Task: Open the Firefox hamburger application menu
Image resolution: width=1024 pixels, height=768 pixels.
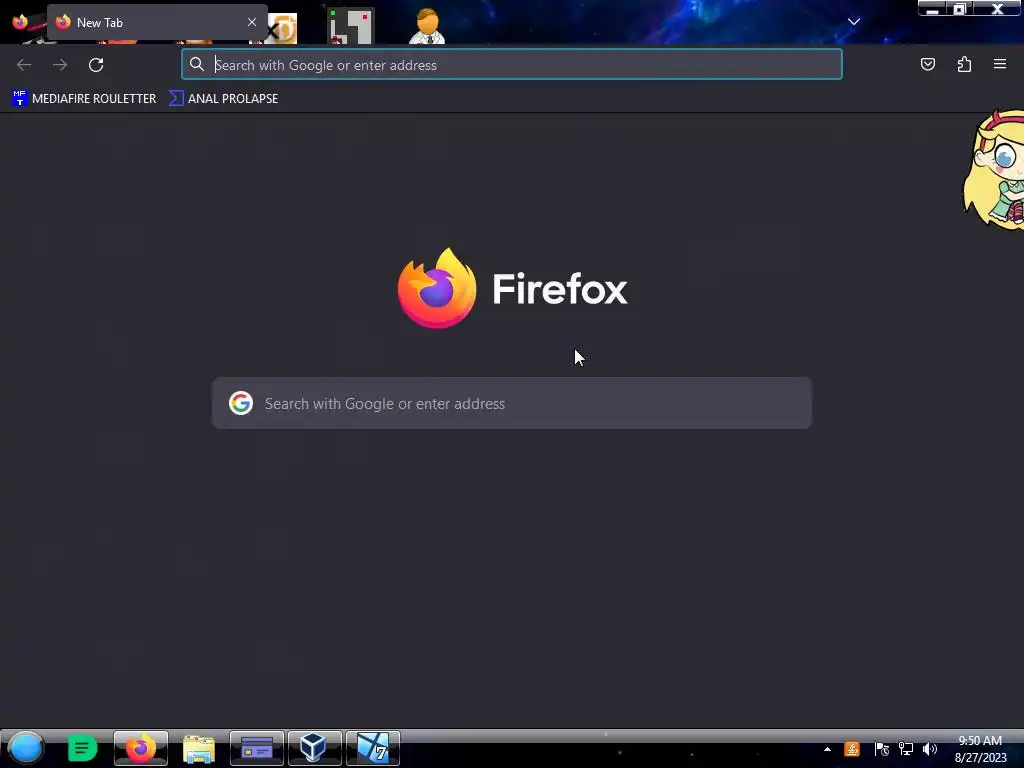Action: (1000, 64)
